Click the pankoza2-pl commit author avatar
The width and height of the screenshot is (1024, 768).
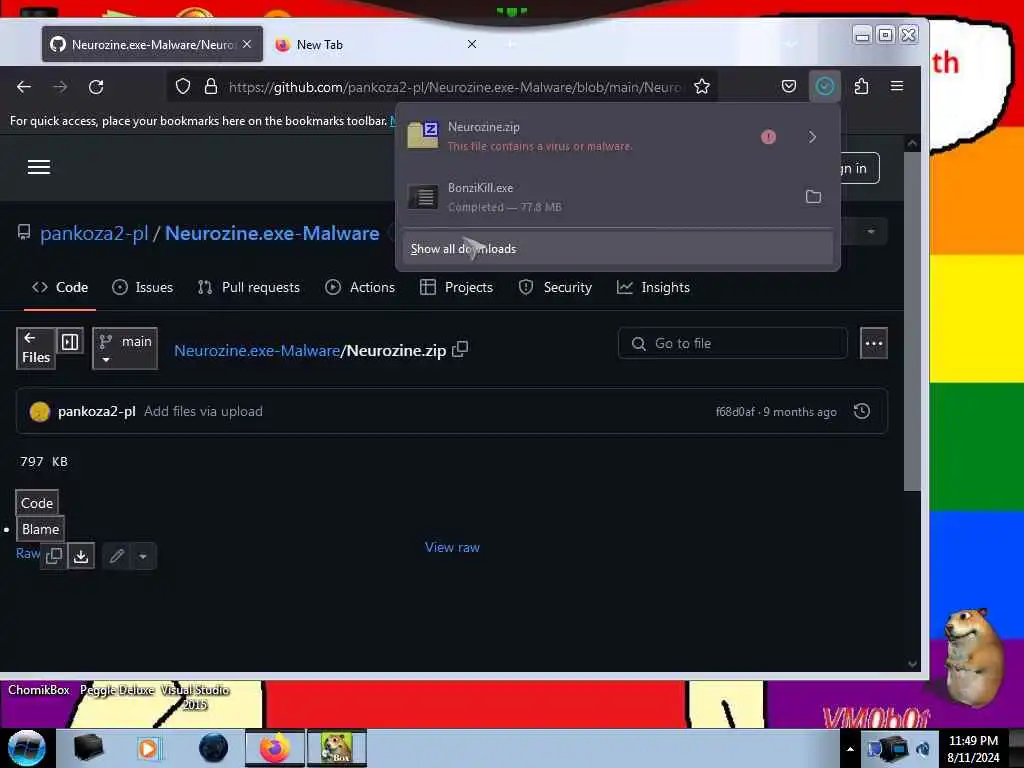point(39,411)
